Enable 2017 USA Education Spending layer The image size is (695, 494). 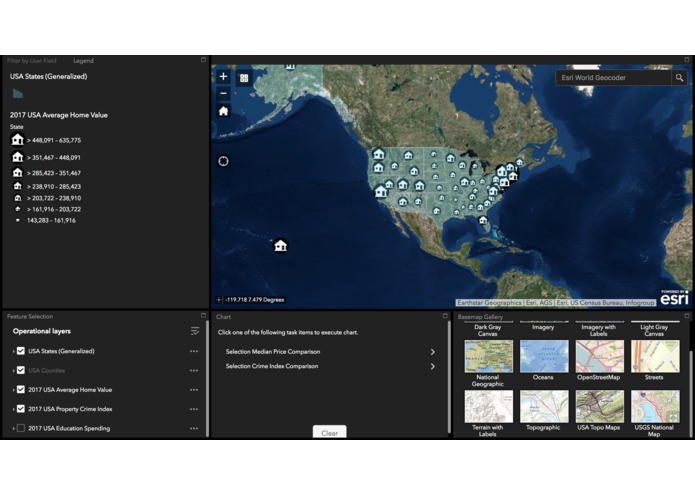pos(21,428)
